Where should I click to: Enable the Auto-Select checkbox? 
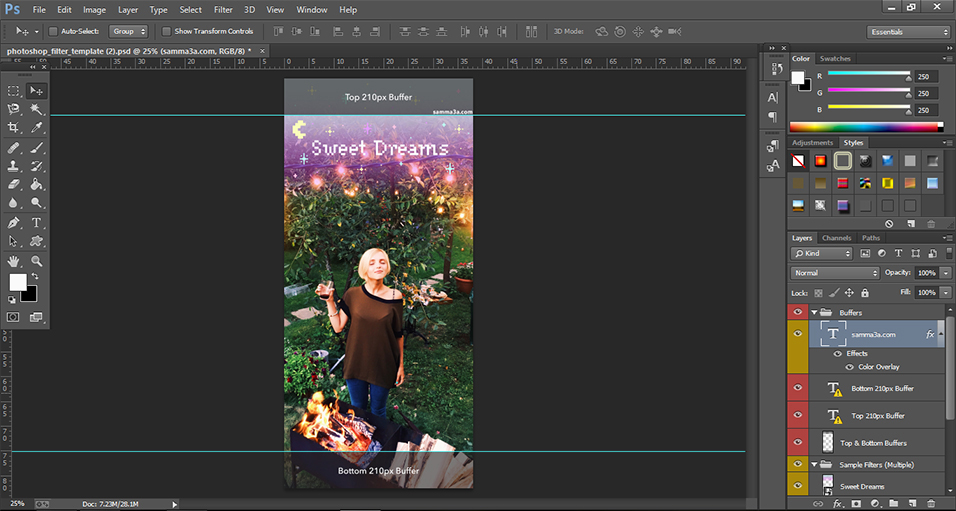52,32
